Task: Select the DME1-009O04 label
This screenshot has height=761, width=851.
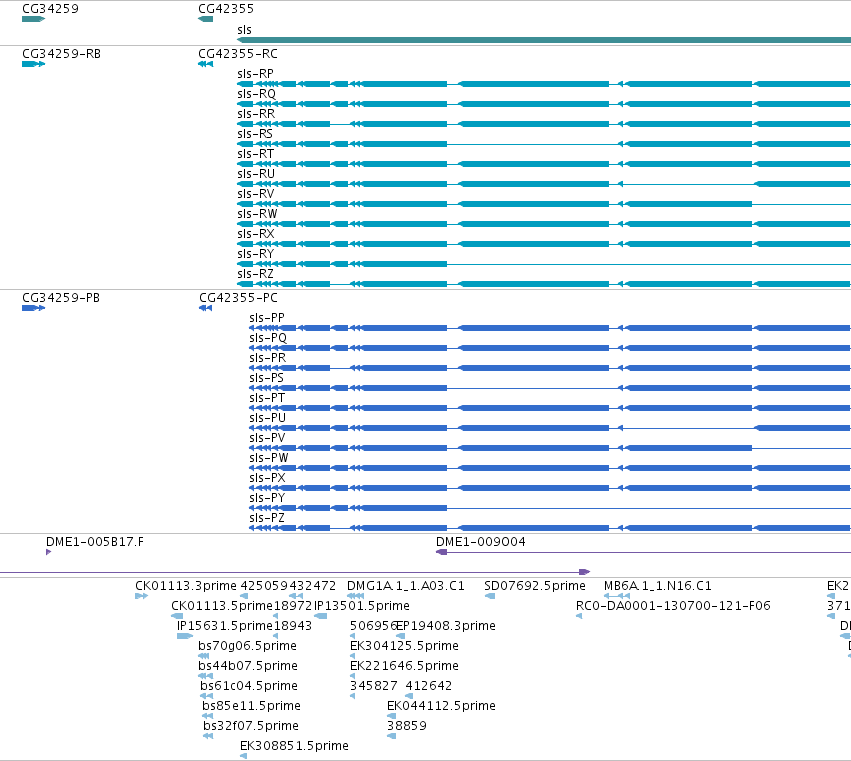Action: click(x=481, y=542)
